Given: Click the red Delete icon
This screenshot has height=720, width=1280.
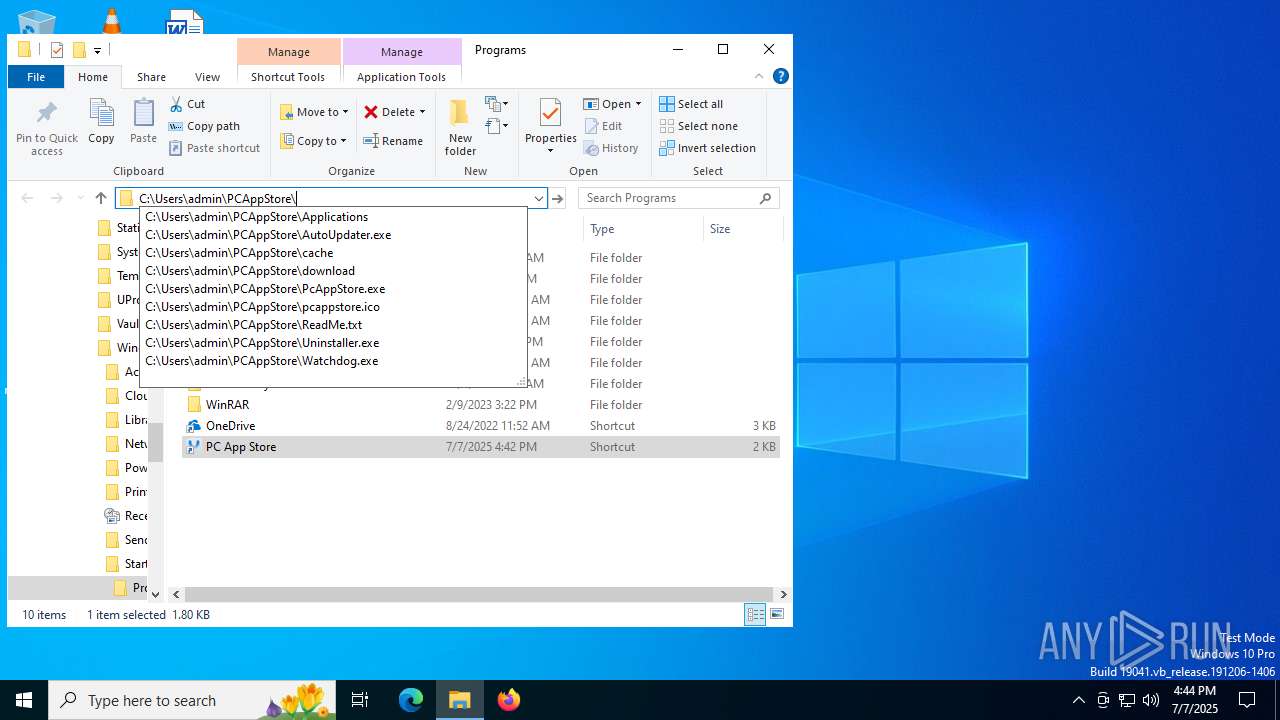Looking at the screenshot, I should (x=371, y=112).
